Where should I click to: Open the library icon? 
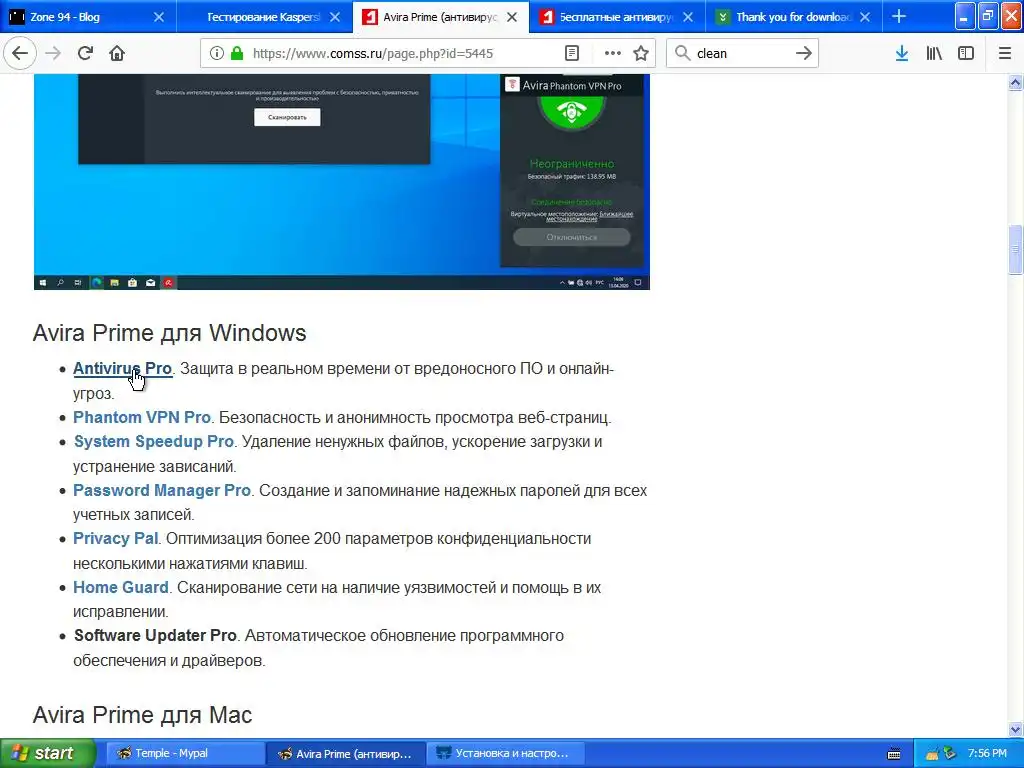(x=934, y=53)
